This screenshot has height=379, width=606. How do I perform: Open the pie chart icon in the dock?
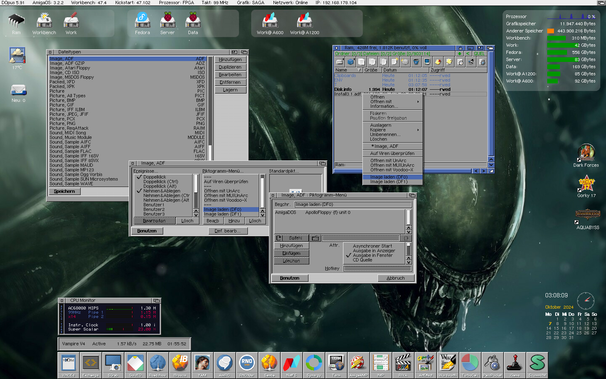tap(470, 364)
